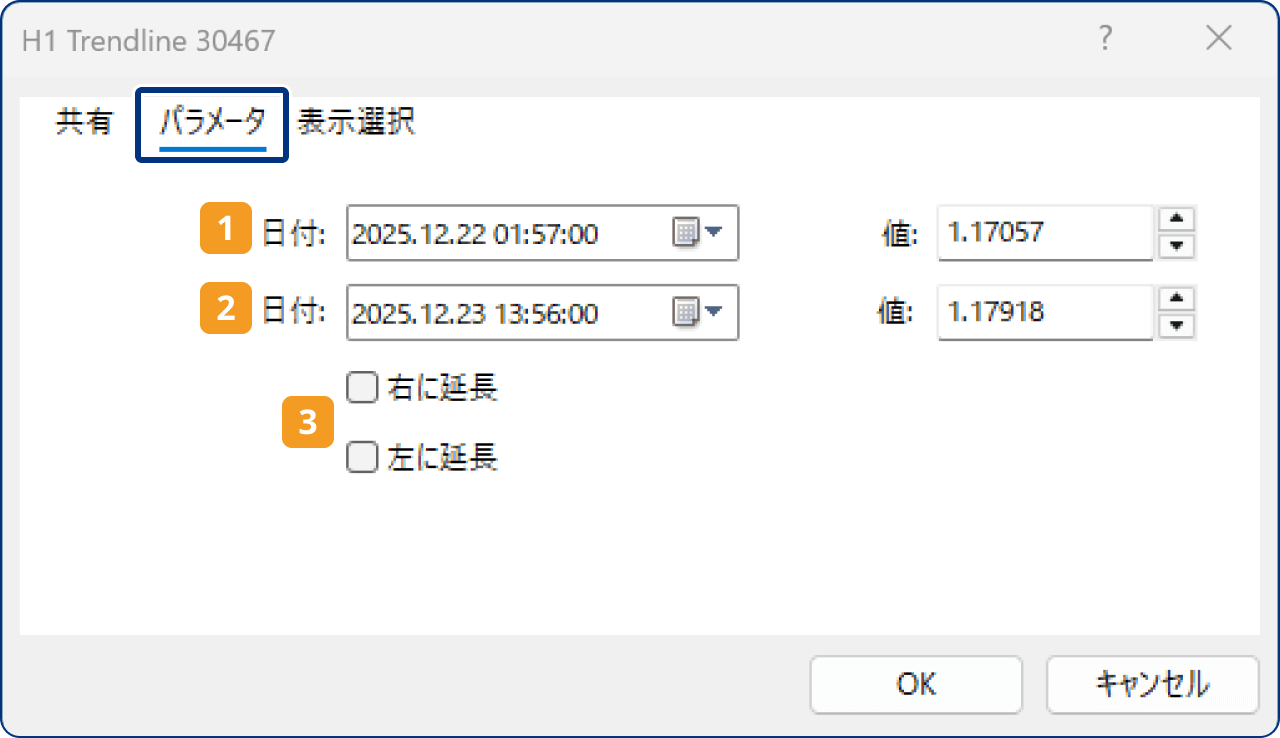Click the first date field showing 2025.12.22

[x=500, y=234]
